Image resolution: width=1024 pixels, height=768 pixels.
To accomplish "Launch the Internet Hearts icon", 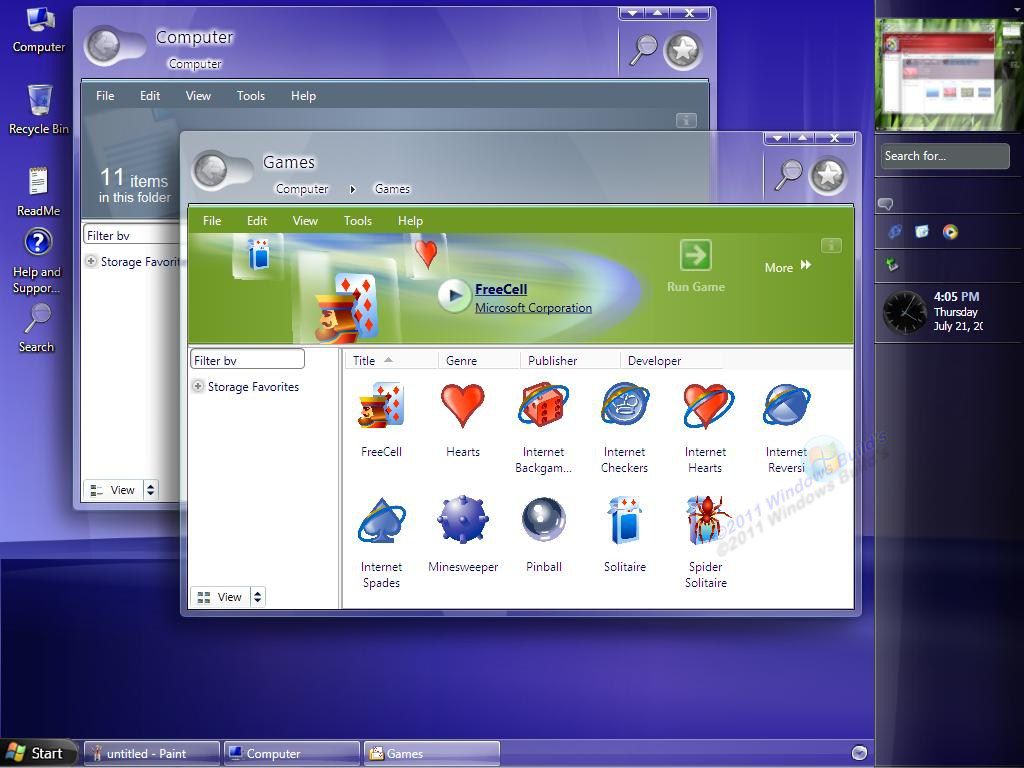I will [x=707, y=406].
